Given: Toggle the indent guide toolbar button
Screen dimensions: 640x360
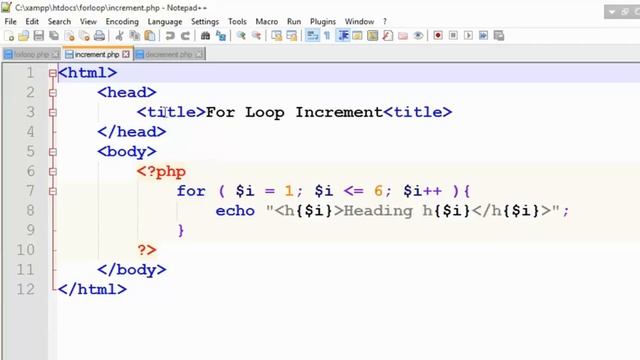Looking at the screenshot, I should pos(342,36).
